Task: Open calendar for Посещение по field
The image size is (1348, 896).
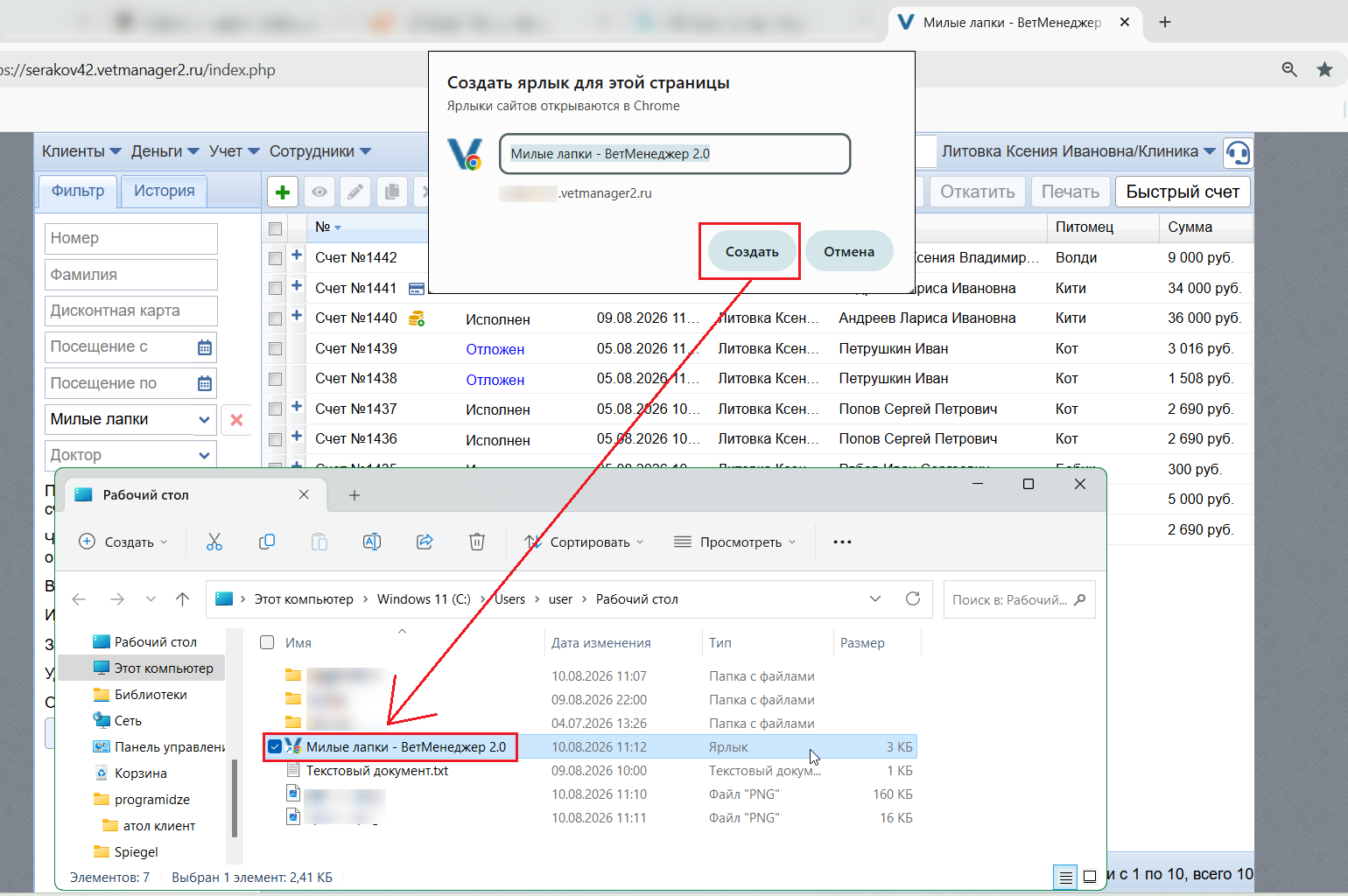Action: [x=204, y=383]
